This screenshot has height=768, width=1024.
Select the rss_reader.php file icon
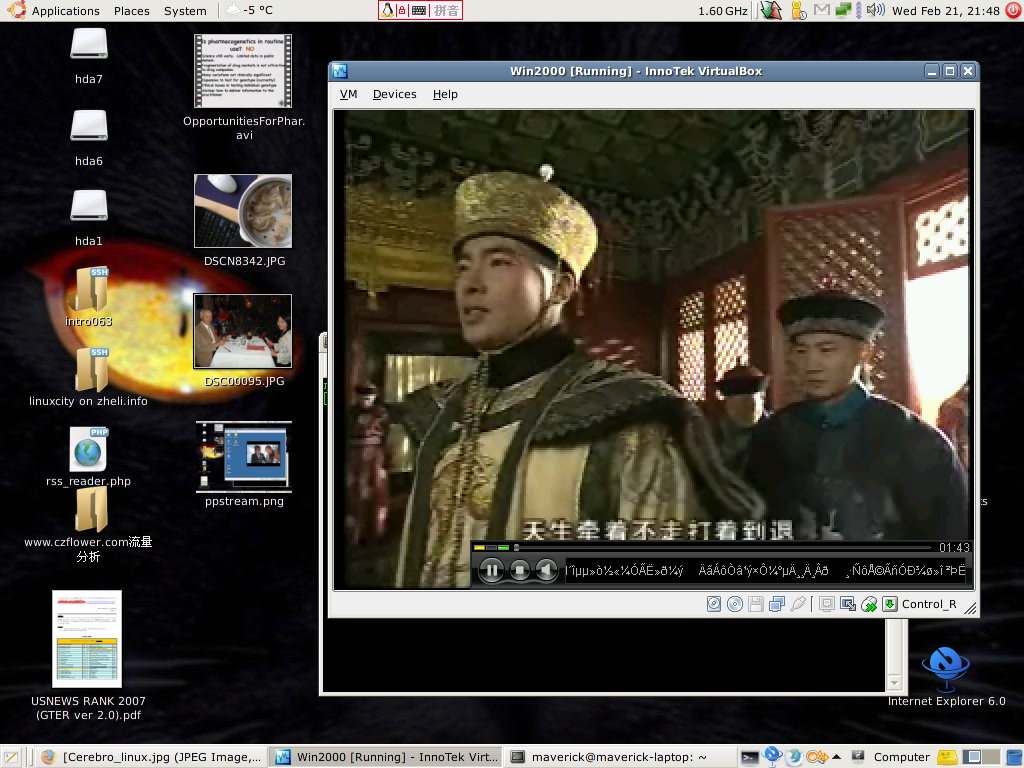pyautogui.click(x=88, y=449)
